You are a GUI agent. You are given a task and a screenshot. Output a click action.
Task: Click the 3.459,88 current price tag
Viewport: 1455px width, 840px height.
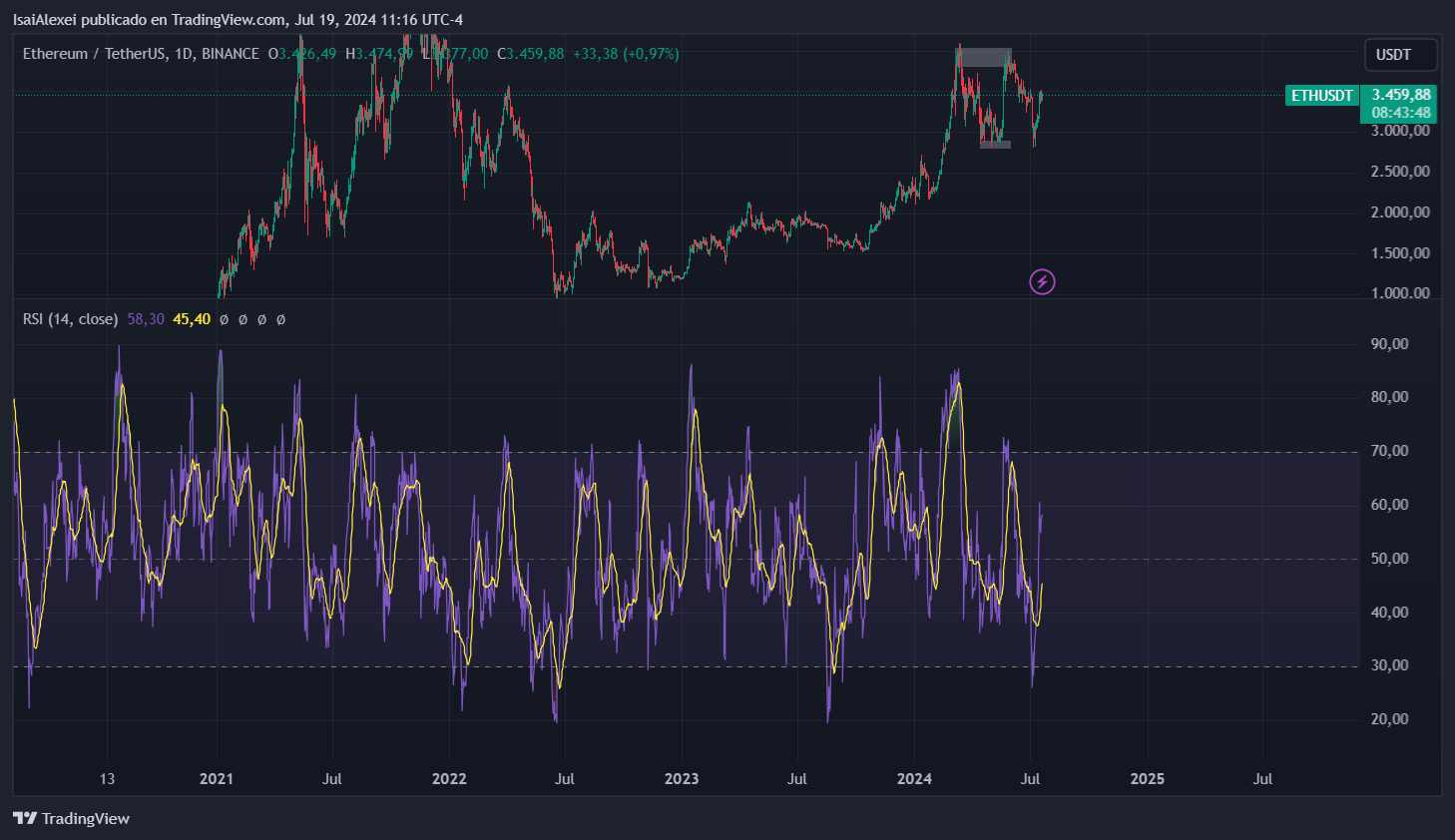pyautogui.click(x=1400, y=95)
